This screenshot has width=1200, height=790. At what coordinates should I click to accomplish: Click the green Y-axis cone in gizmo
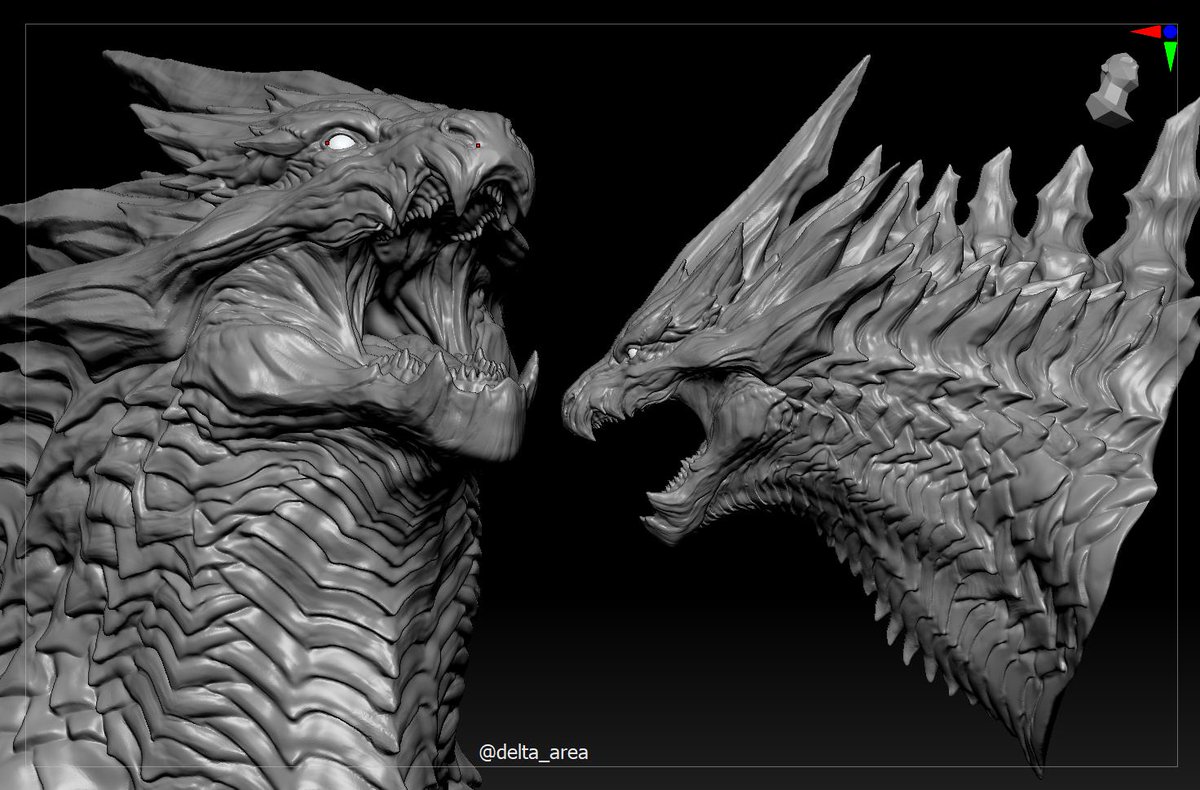[x=1170, y=55]
